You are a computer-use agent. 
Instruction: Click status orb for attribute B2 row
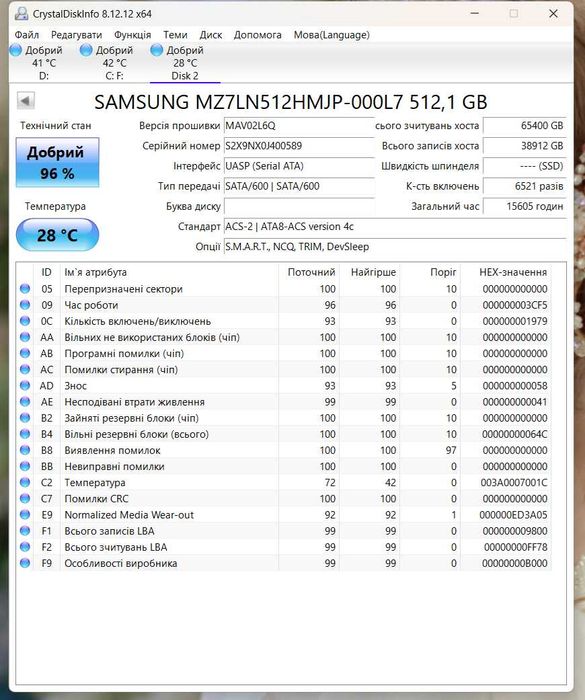pos(25,418)
